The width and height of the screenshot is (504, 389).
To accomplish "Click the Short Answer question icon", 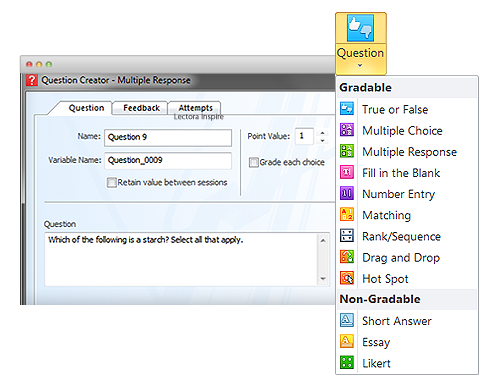I will pos(347,321).
